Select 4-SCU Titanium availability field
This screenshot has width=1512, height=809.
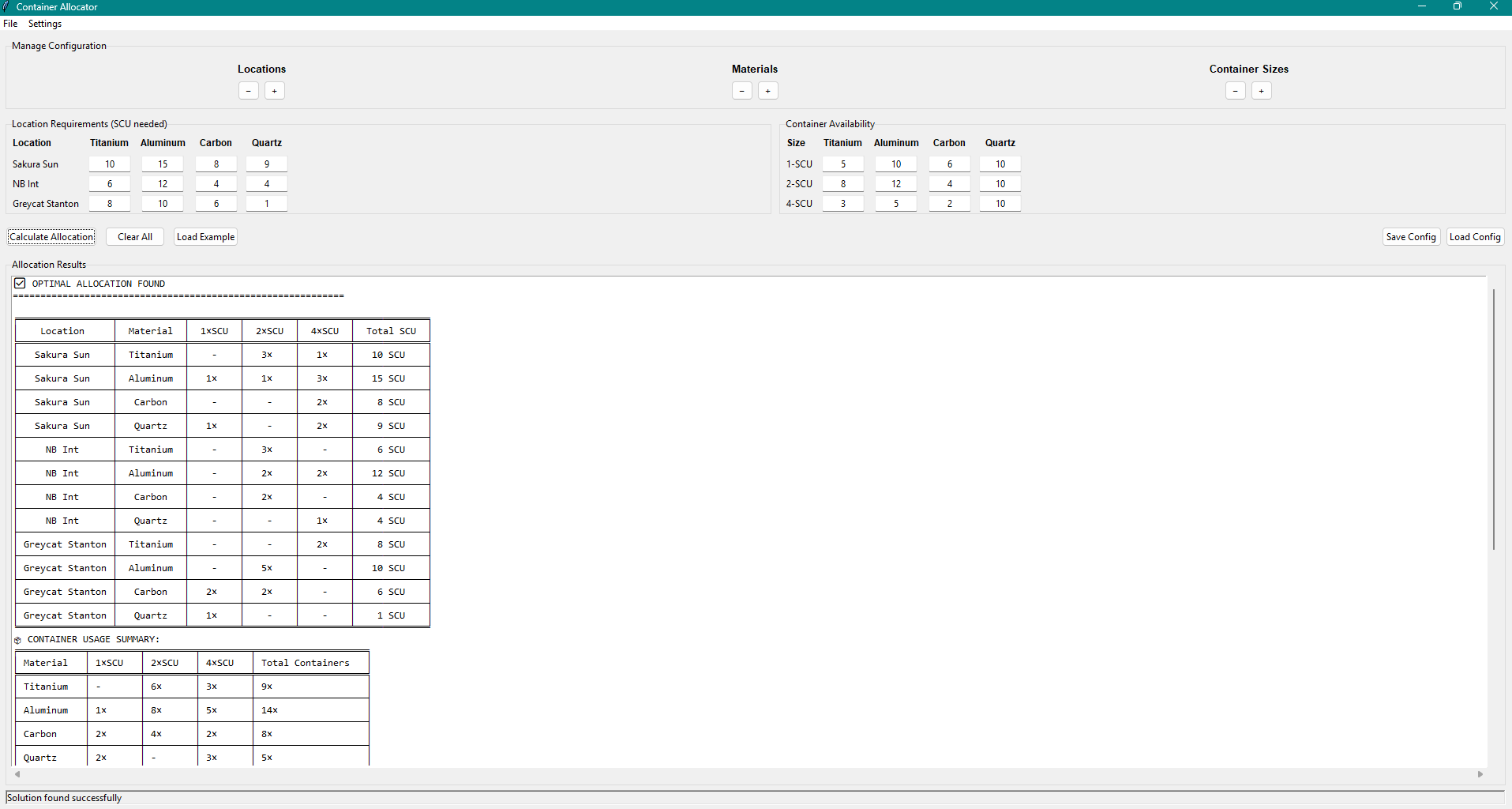[843, 203]
